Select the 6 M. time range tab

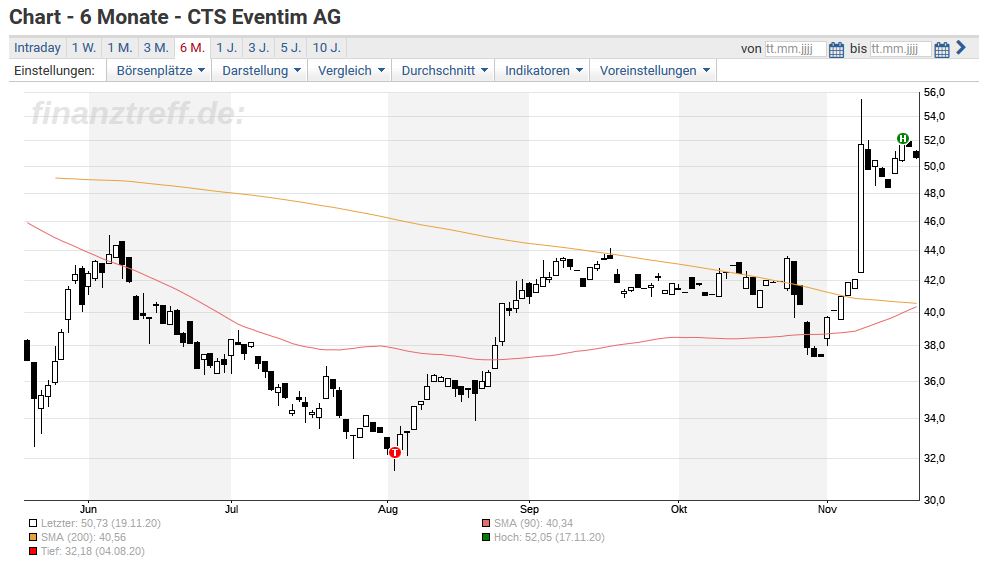click(x=192, y=48)
